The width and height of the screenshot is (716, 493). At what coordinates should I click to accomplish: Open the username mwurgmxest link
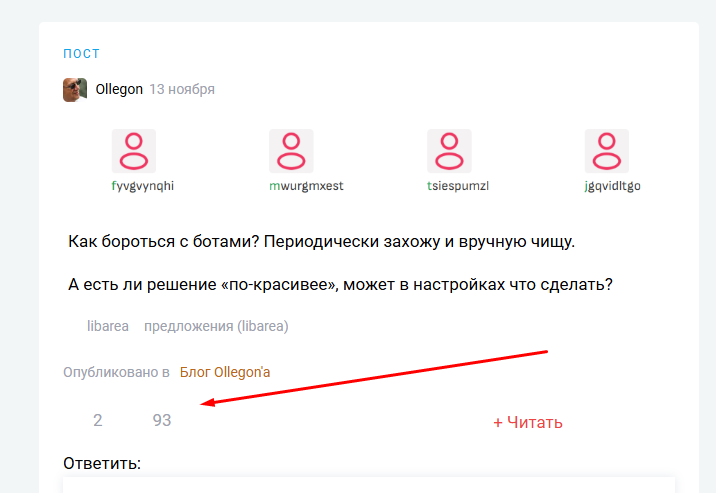[x=291, y=186]
